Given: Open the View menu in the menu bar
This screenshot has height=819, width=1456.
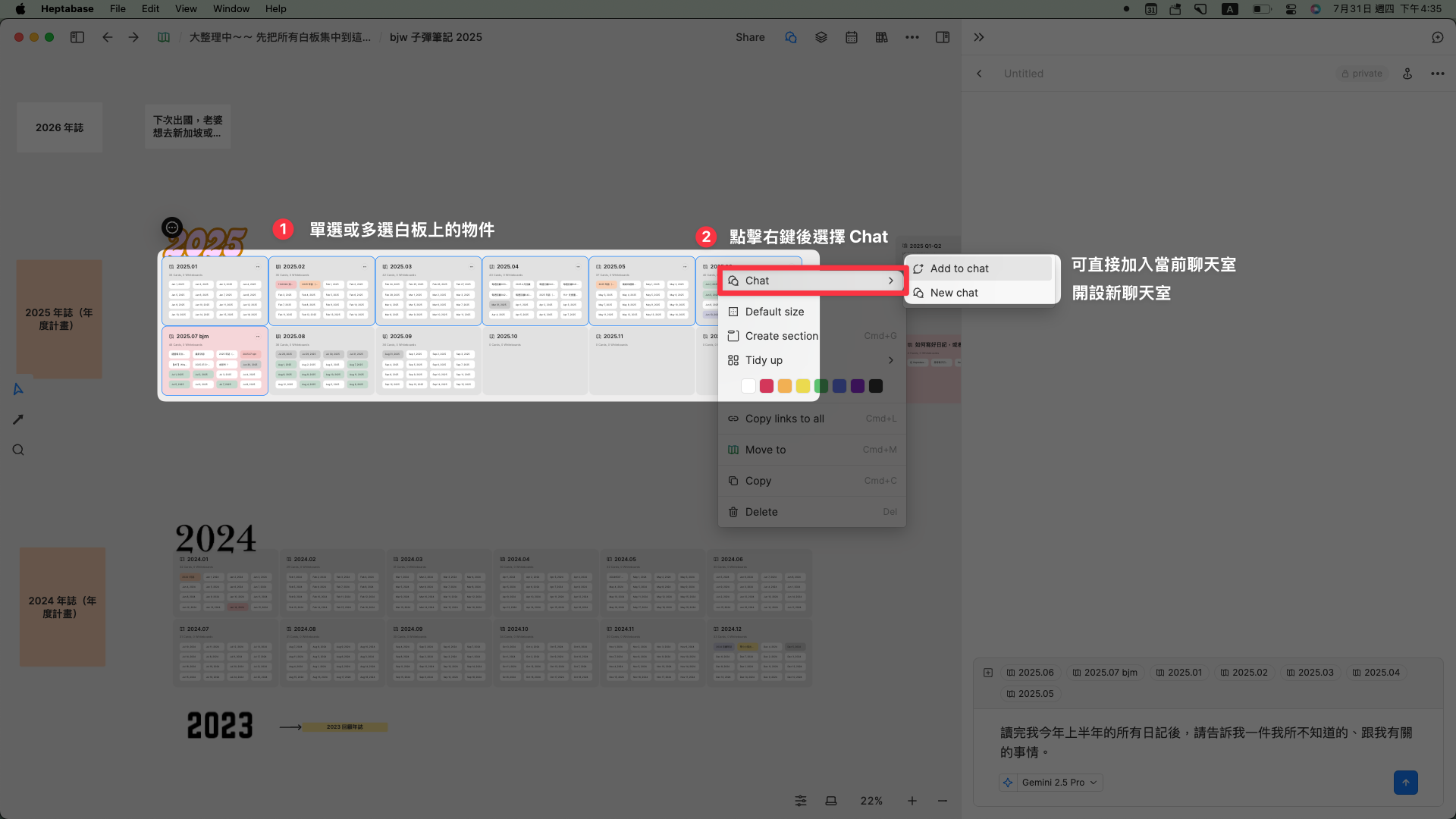Looking at the screenshot, I should coord(186,8).
